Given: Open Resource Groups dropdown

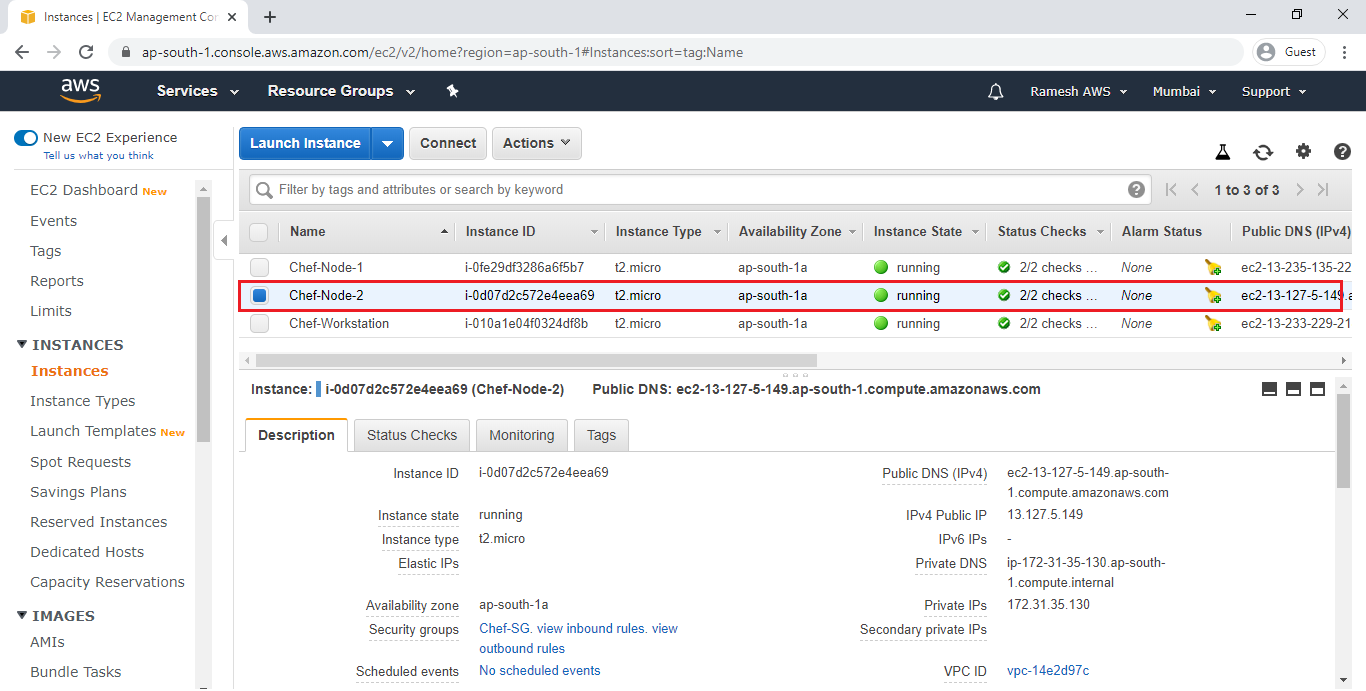Looking at the screenshot, I should pyautogui.click(x=341, y=91).
